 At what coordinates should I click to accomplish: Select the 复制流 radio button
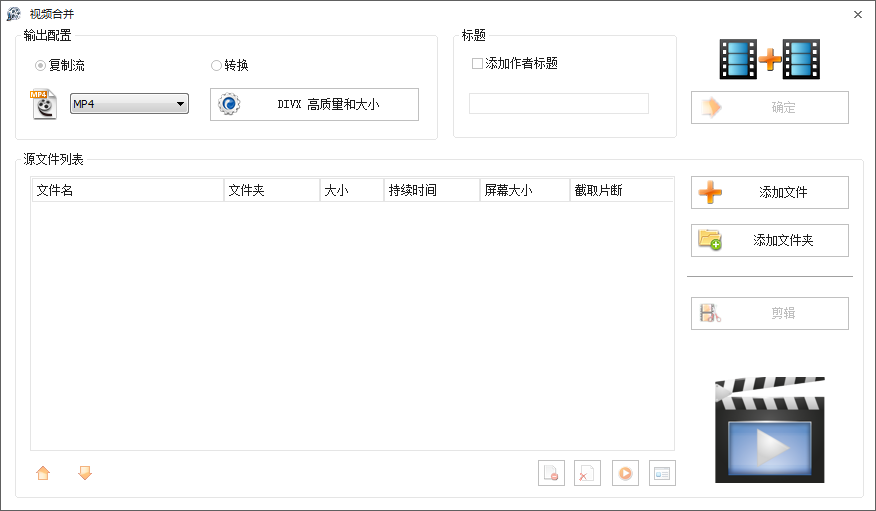41,66
